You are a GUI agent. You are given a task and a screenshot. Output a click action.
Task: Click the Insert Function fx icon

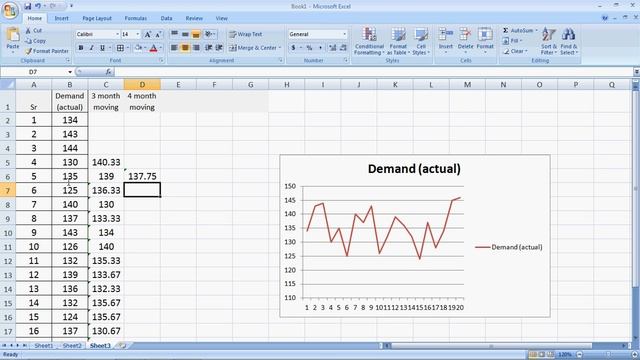coord(108,72)
